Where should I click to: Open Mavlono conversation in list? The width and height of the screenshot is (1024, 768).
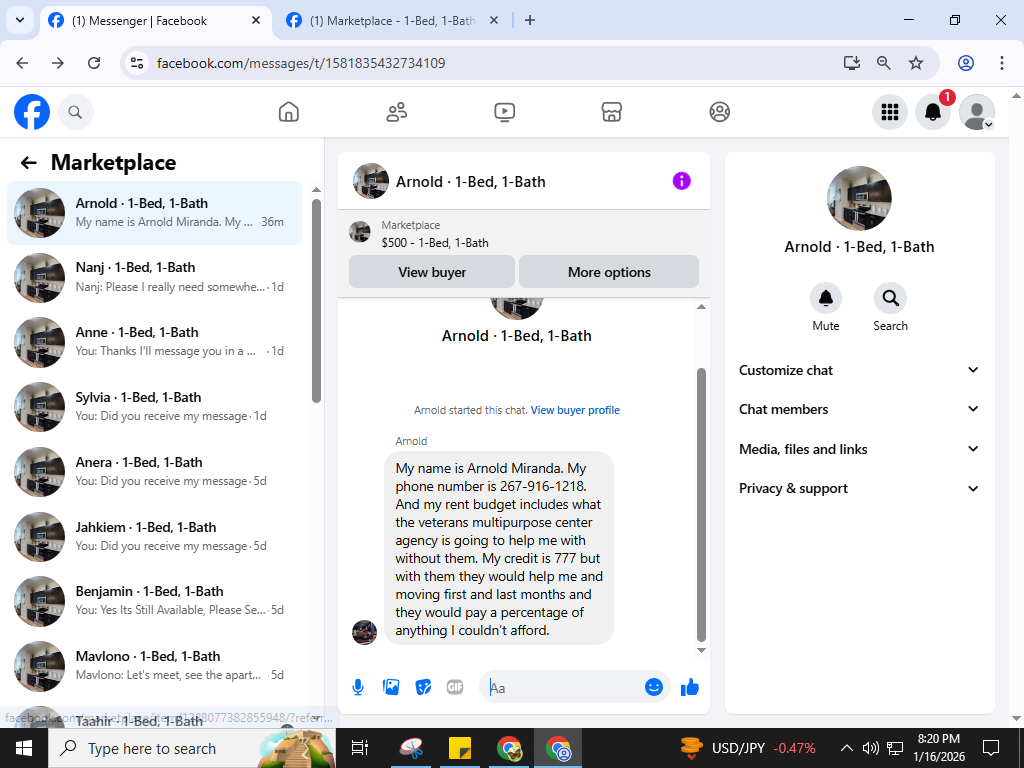[155, 666]
